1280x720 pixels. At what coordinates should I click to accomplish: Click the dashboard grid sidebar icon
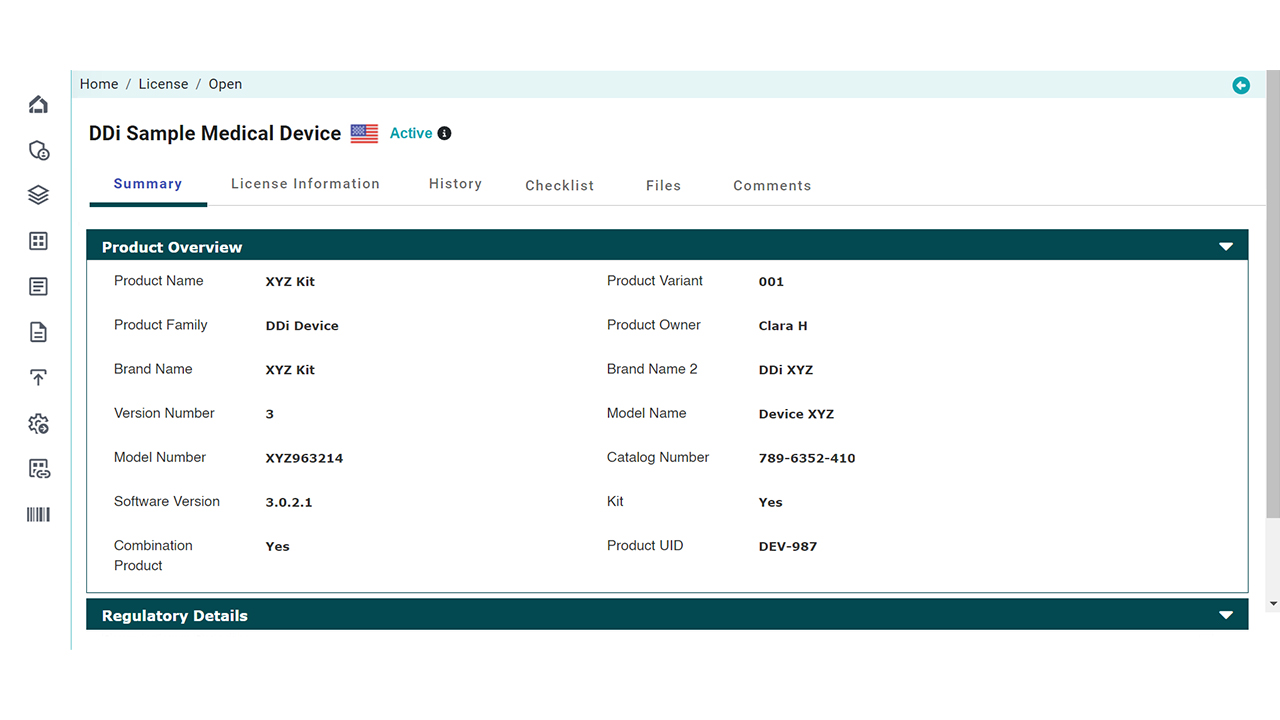(x=38, y=241)
